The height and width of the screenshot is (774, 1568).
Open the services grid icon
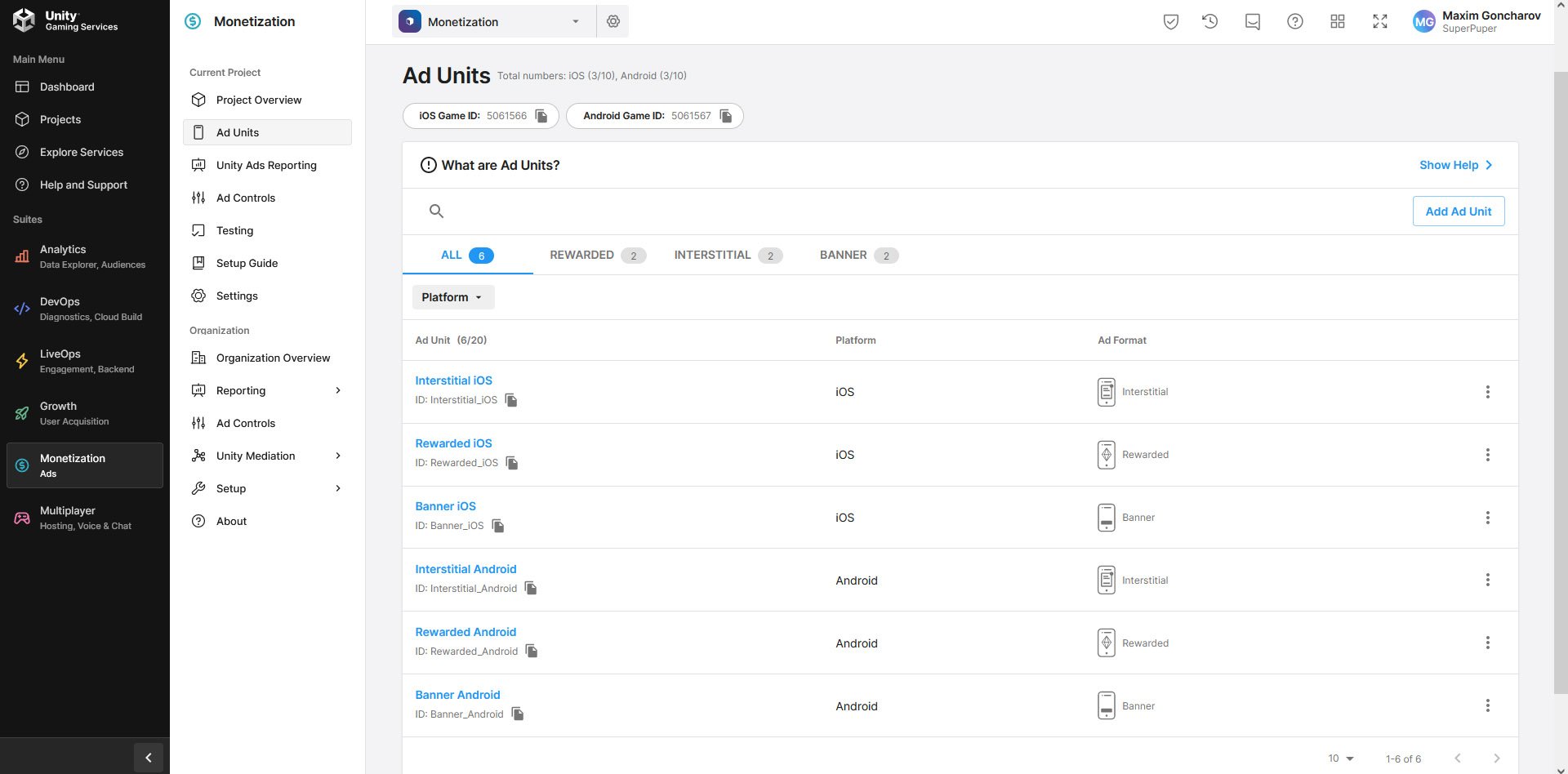1337,21
